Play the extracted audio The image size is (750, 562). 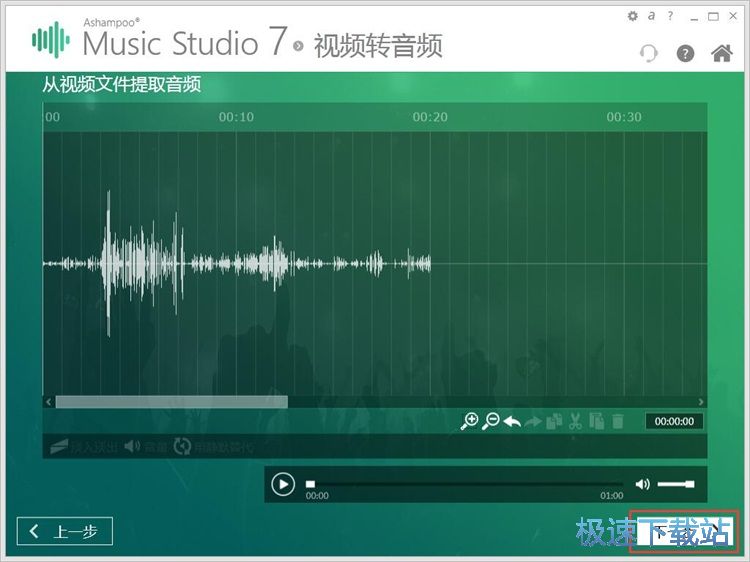[x=283, y=484]
